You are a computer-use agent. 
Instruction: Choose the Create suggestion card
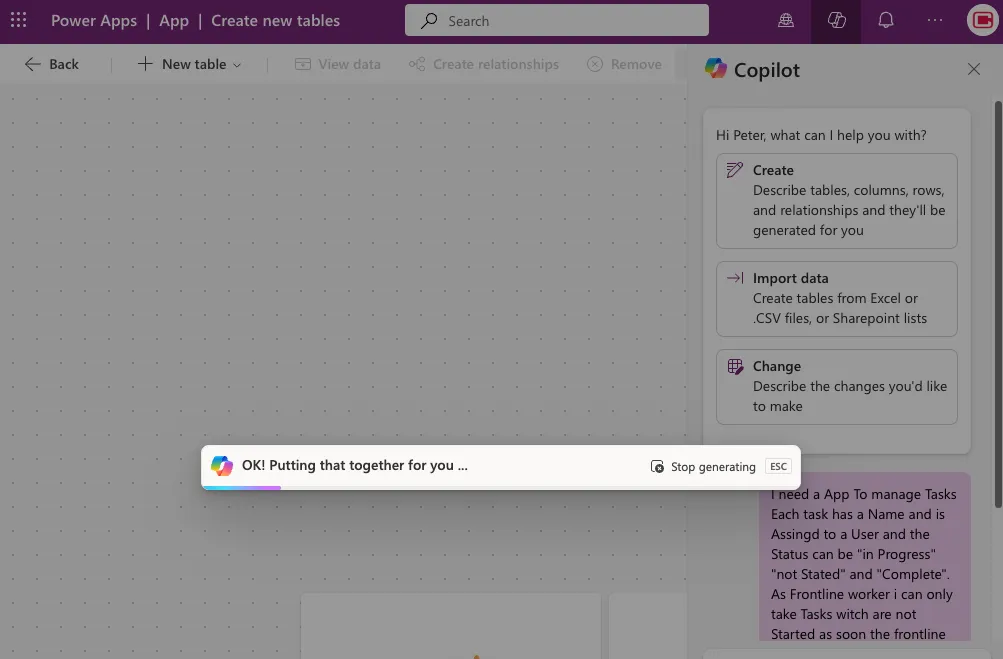pyautogui.click(x=836, y=200)
